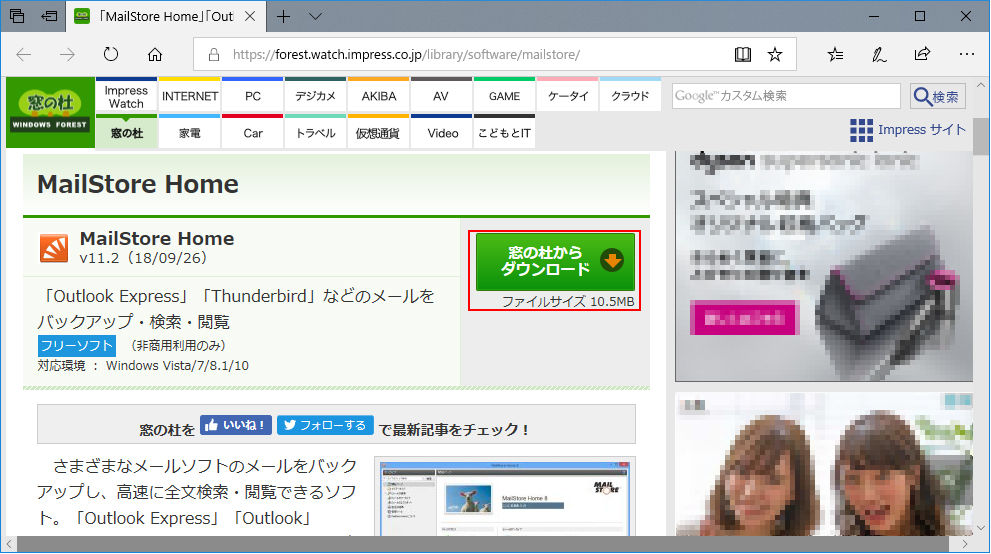Click the MailStore Home orange app icon
Screen dimensions: 991x554
[x=54, y=248]
